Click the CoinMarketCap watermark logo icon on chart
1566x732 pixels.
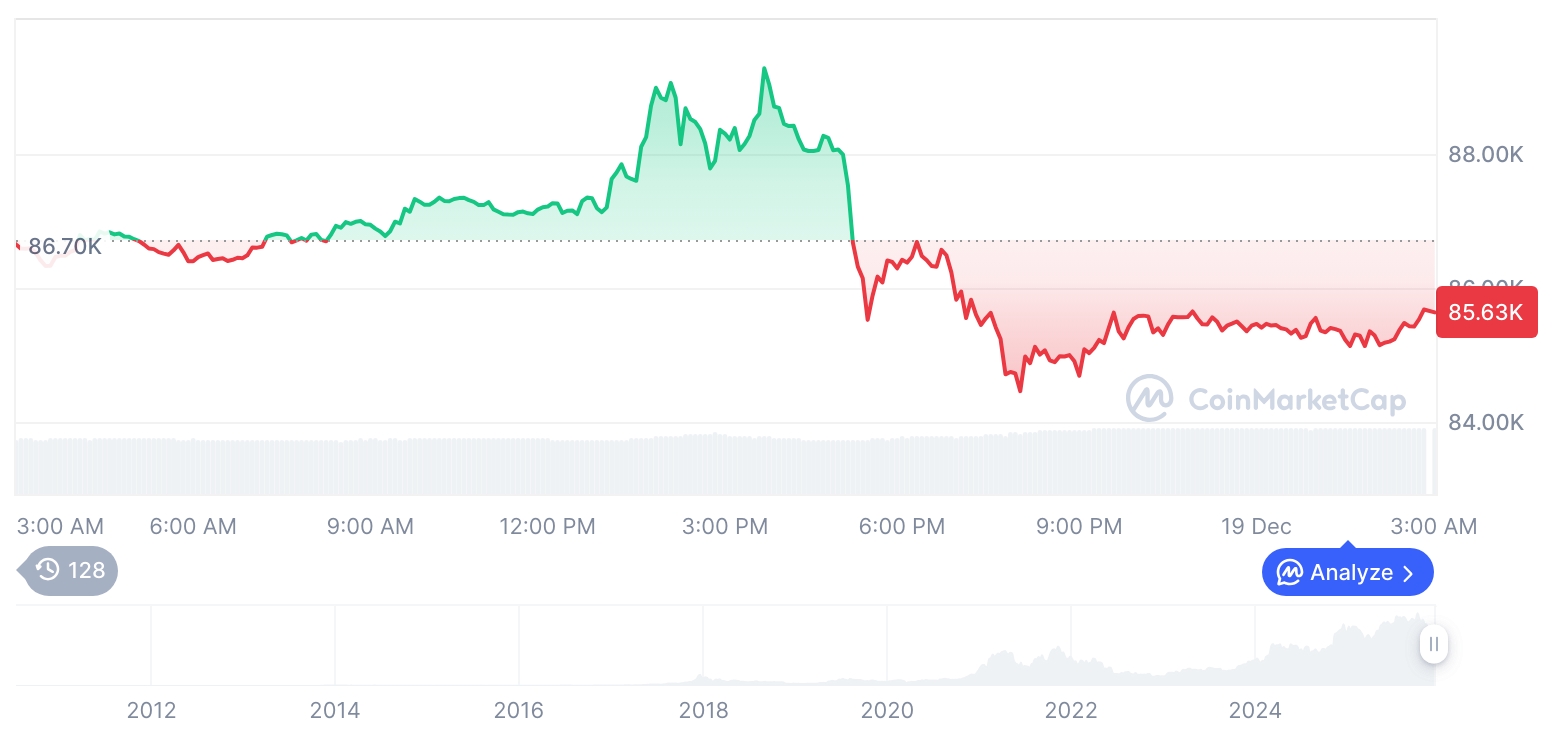pyautogui.click(x=1150, y=398)
